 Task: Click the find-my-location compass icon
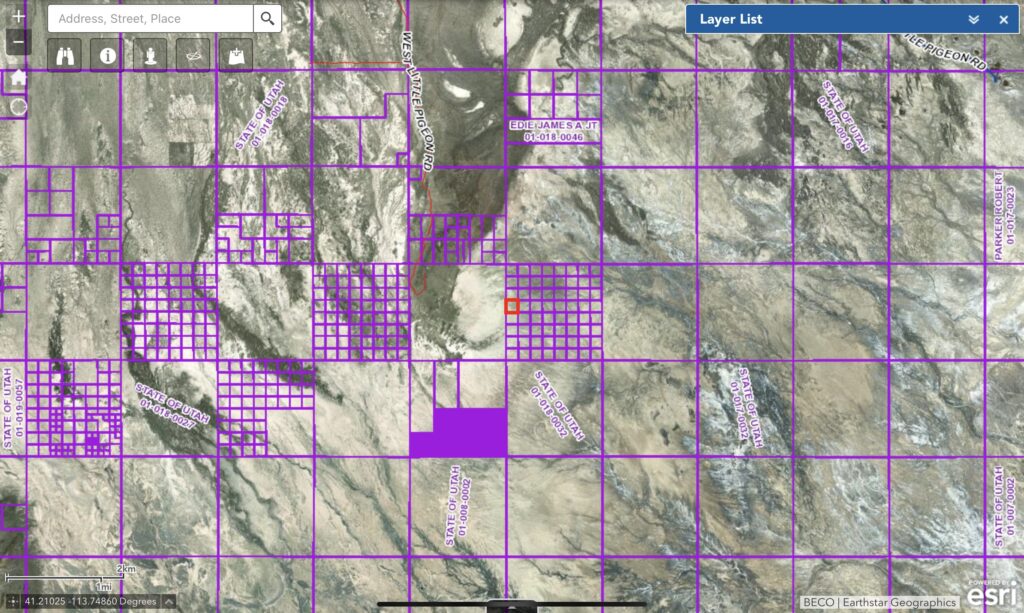pos(18,107)
